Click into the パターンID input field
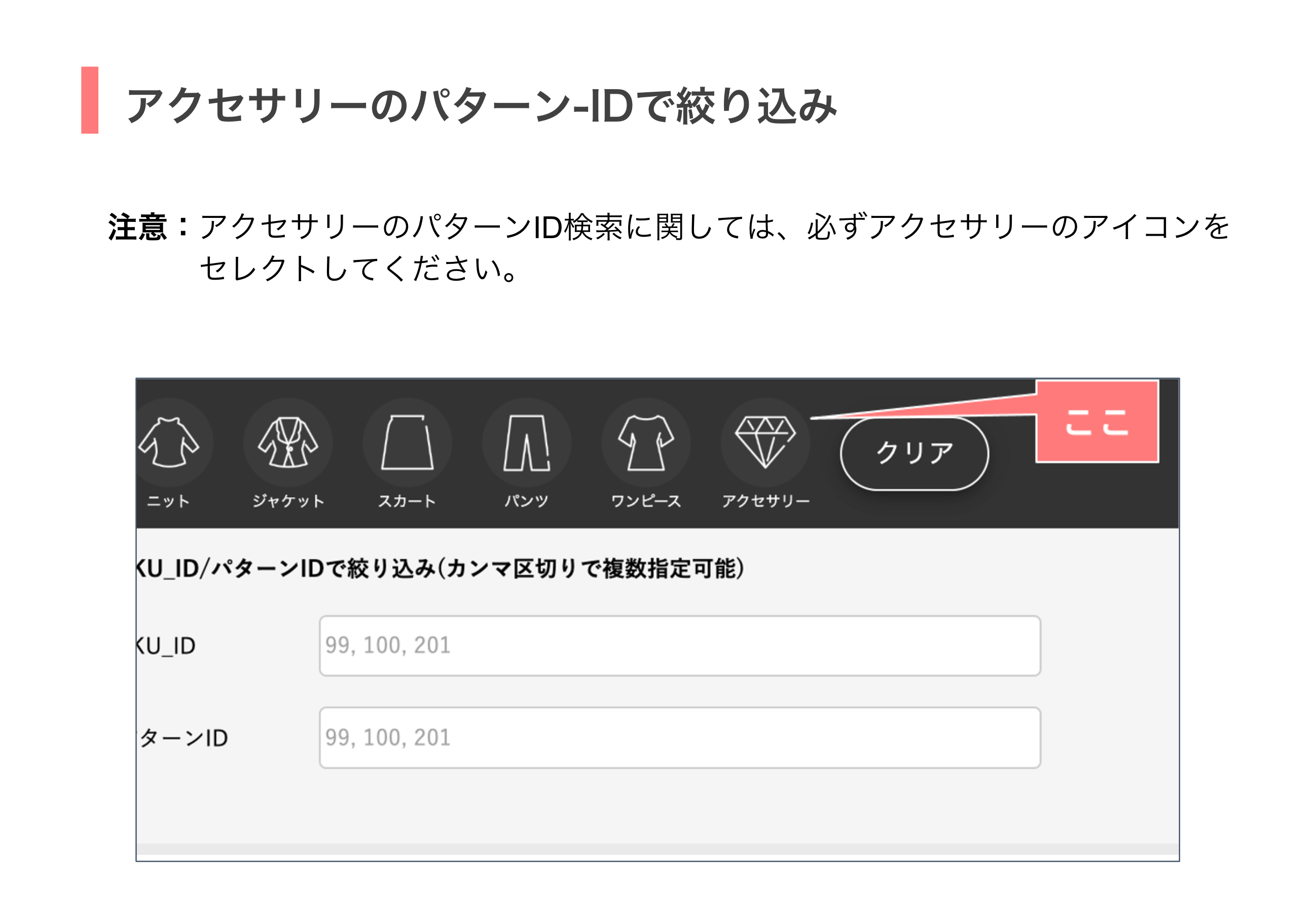Screen dimensions: 1316x909 (680, 738)
